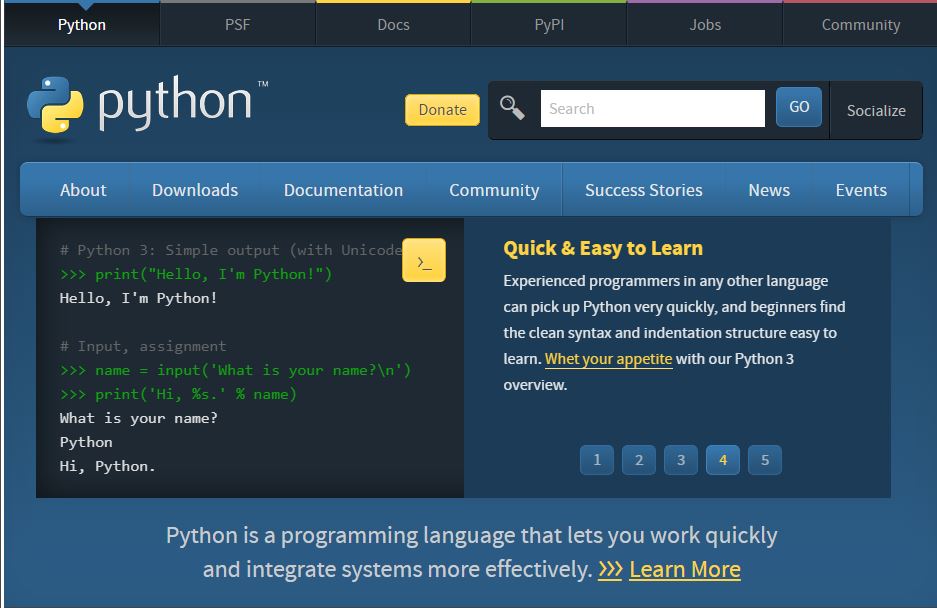Open the Jobs top tab
Image resolution: width=937 pixels, height=608 pixels.
[x=705, y=25]
